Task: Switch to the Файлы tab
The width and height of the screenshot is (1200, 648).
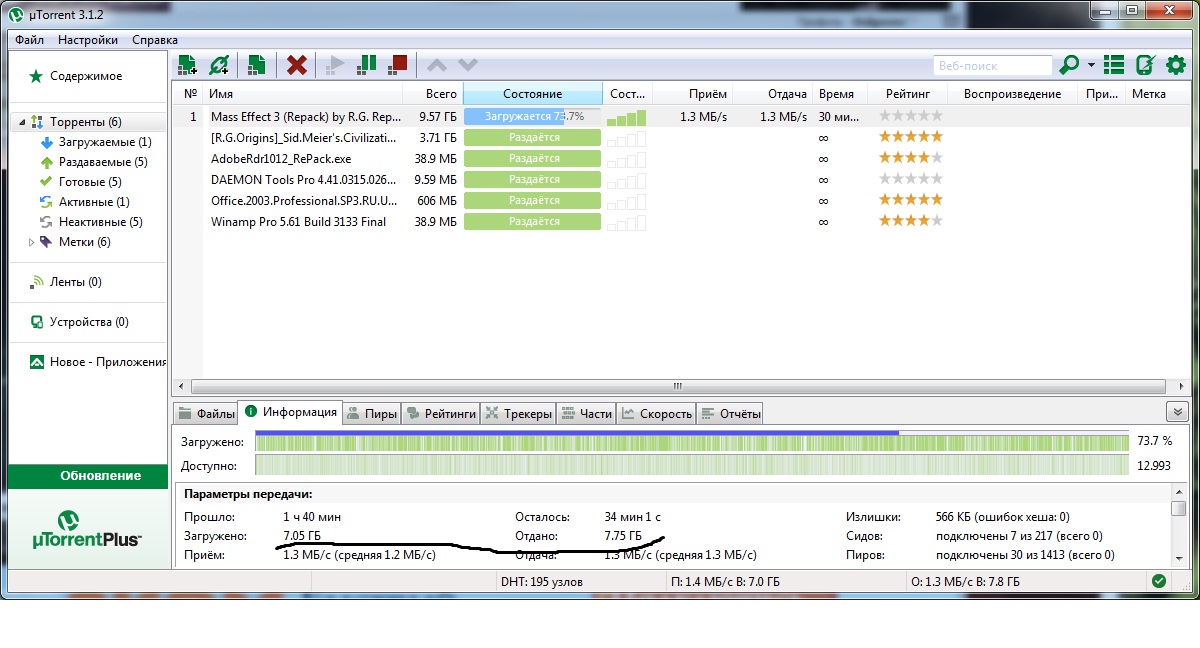Action: pos(206,413)
